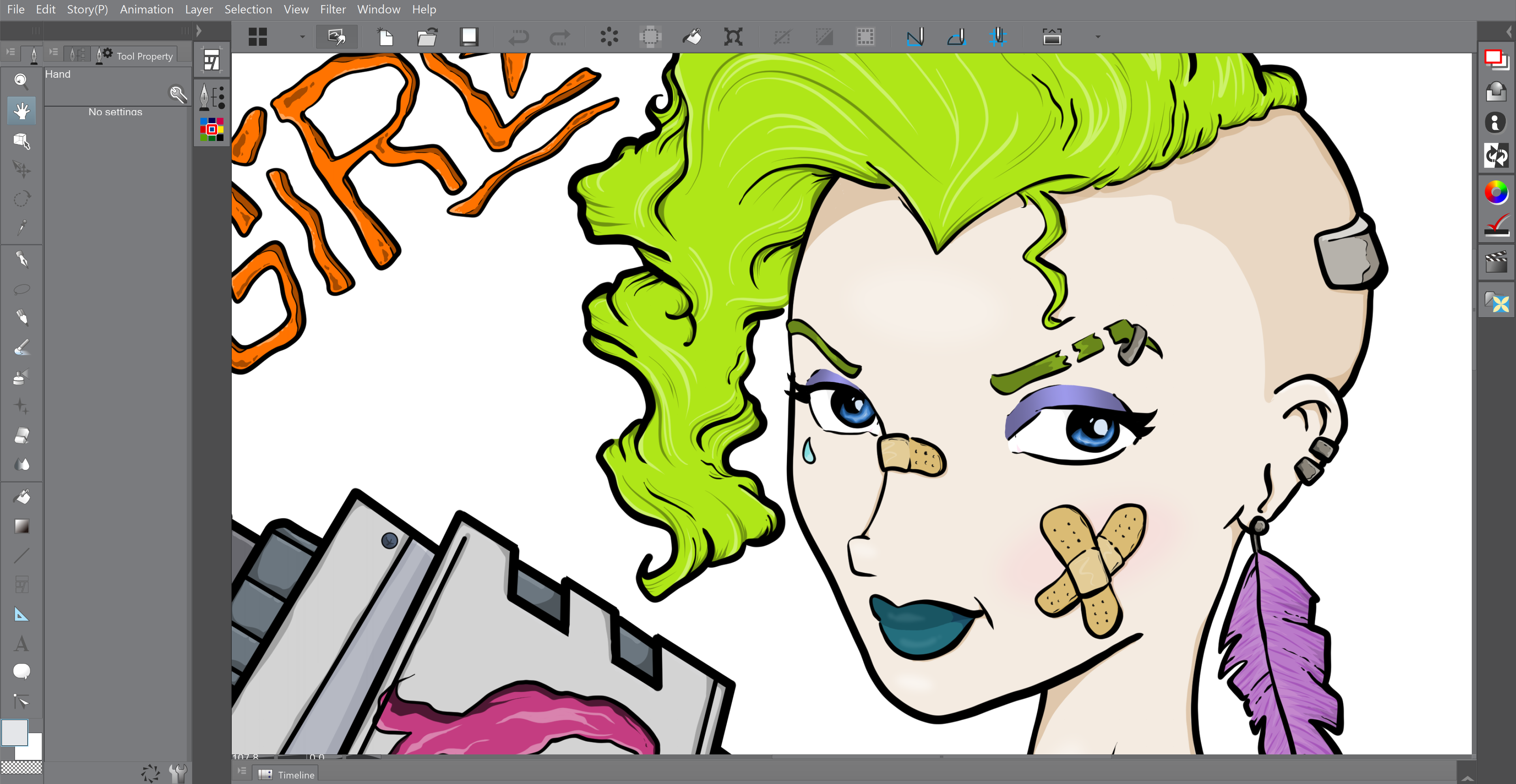Image resolution: width=1516 pixels, height=784 pixels.
Task: Select the main drawing color swatch
Action: click(x=14, y=732)
